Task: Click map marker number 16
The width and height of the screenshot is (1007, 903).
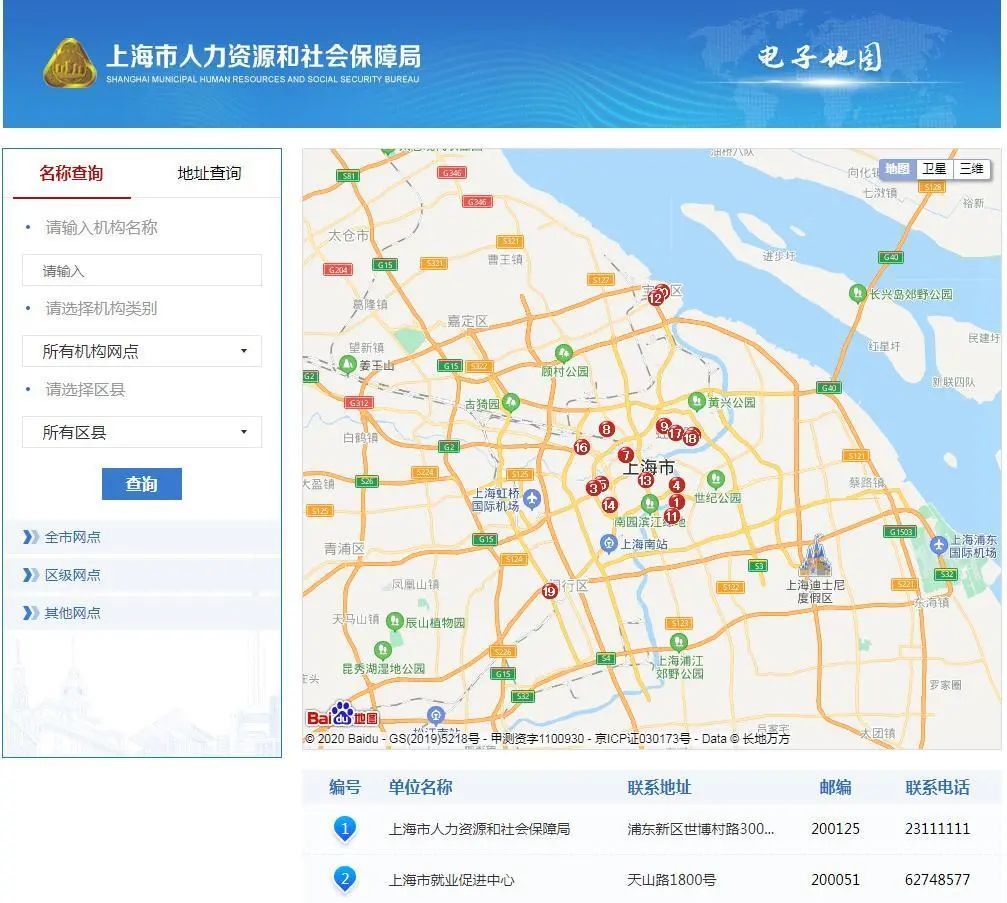Action: click(x=581, y=447)
